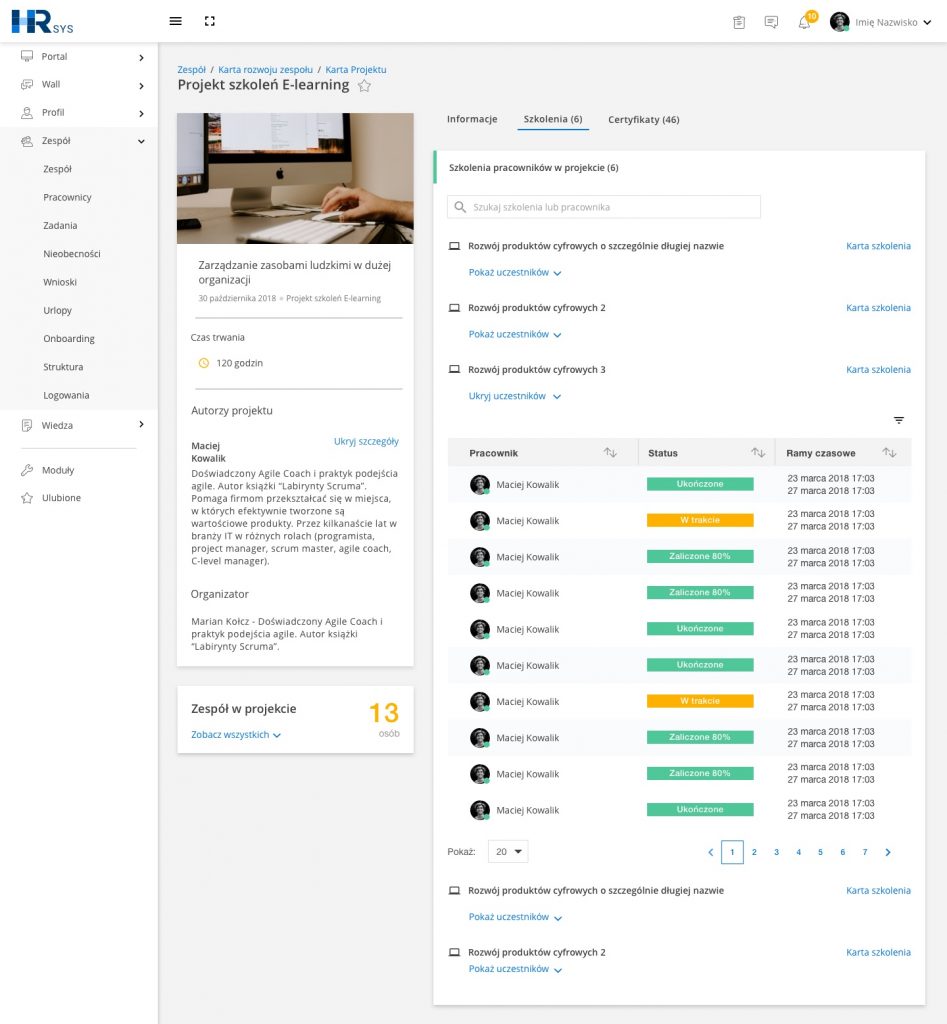Click the first W trakcie orange status badge

(x=700, y=520)
